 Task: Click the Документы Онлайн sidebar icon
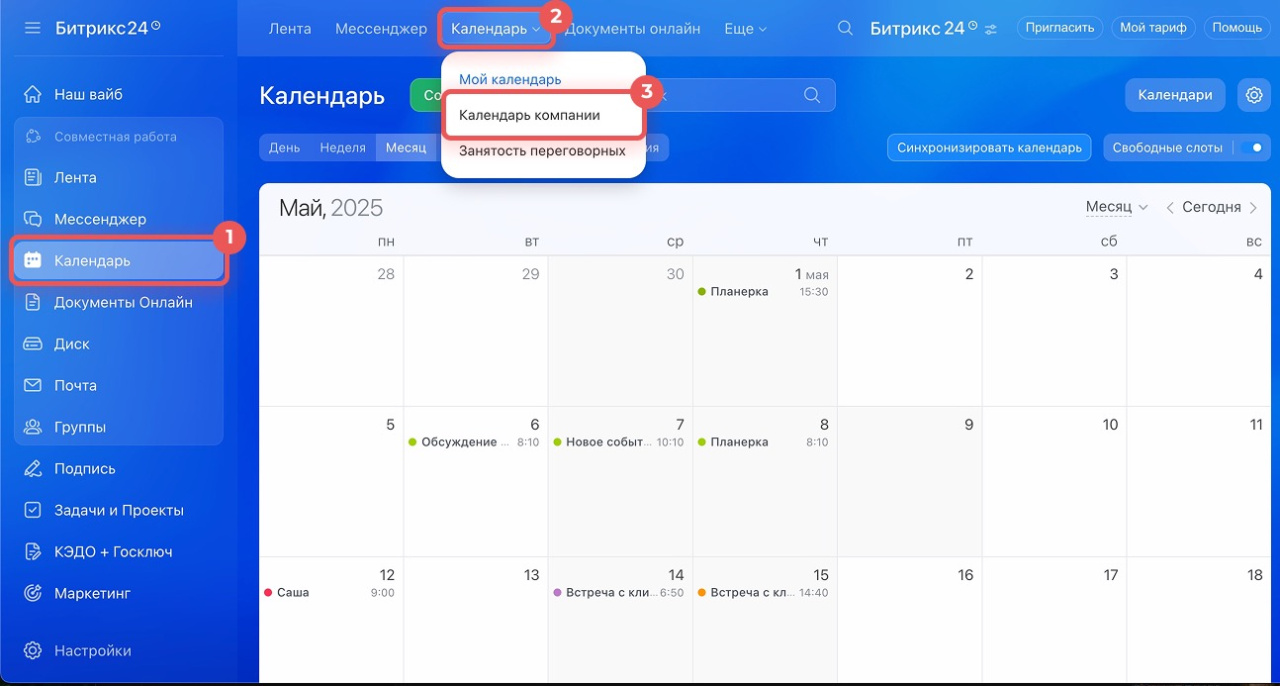(x=33, y=303)
